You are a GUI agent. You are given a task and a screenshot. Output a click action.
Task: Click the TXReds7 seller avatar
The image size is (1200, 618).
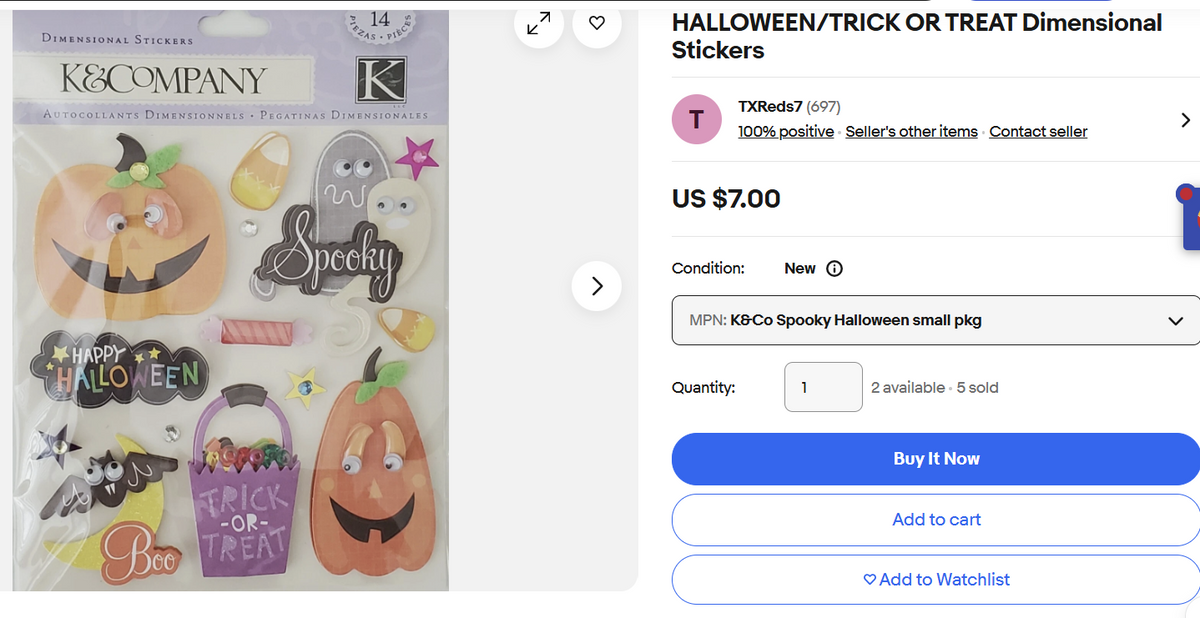[696, 119]
